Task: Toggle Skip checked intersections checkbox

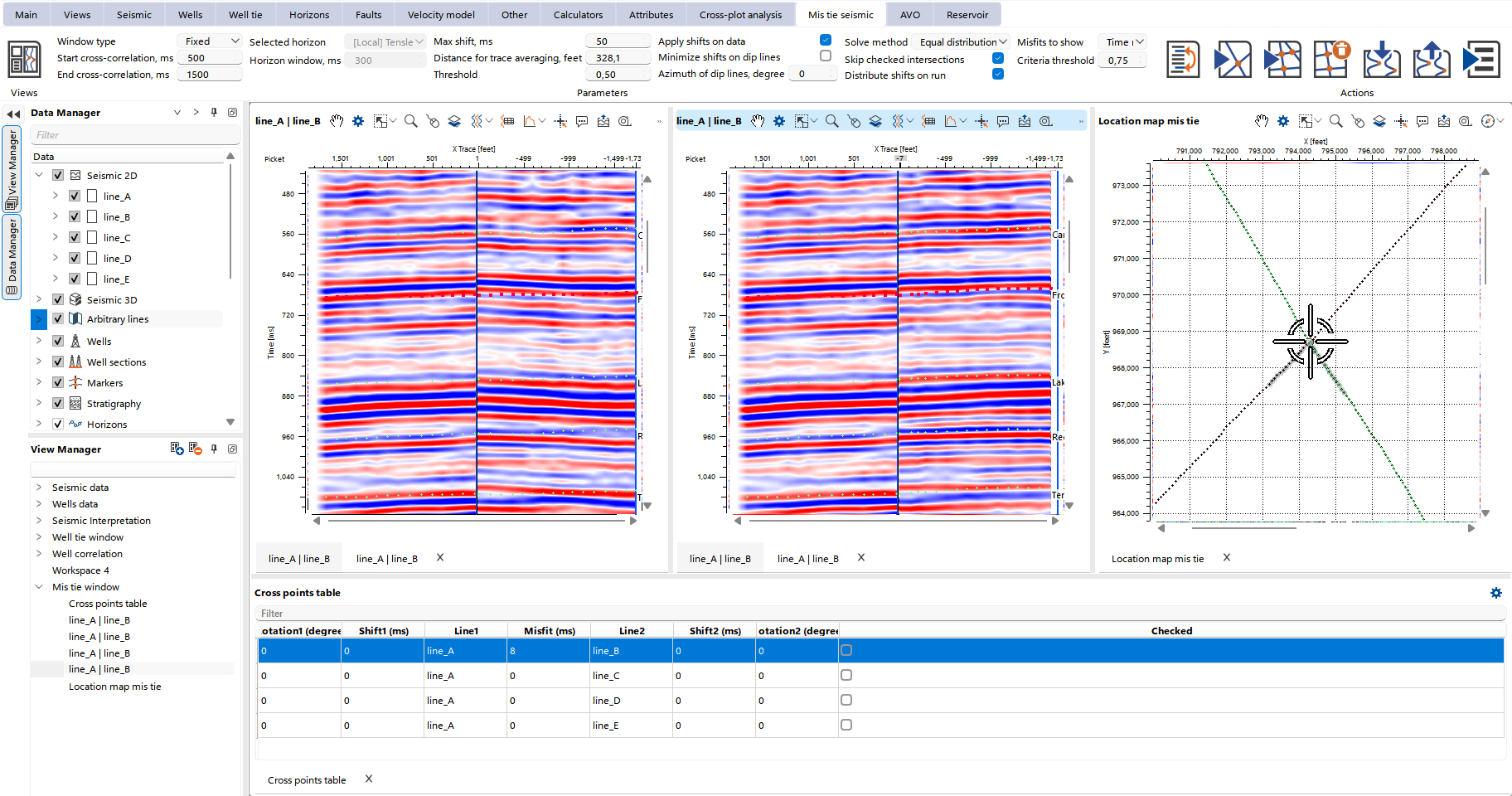Action: 998,58
